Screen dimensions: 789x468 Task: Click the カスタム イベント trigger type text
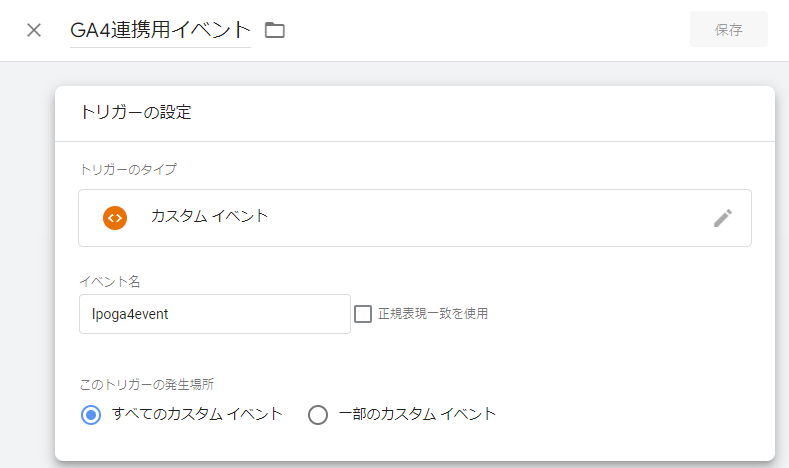pyautogui.click(x=209, y=216)
